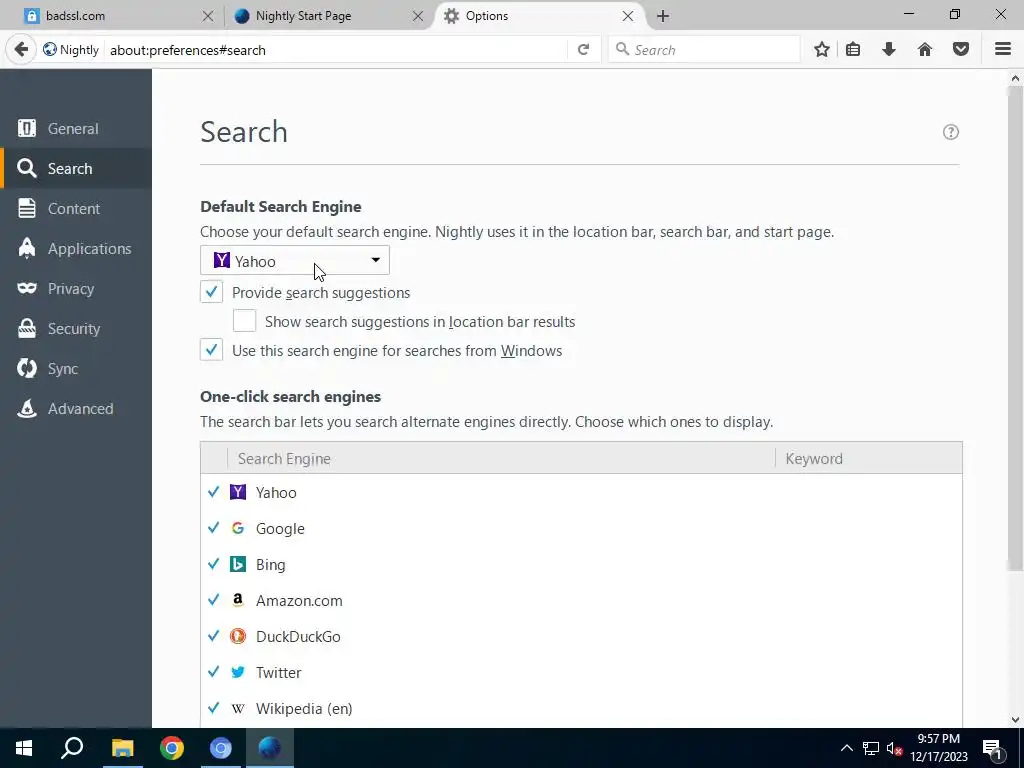Click the Yahoo icon in engines list

[238, 492]
